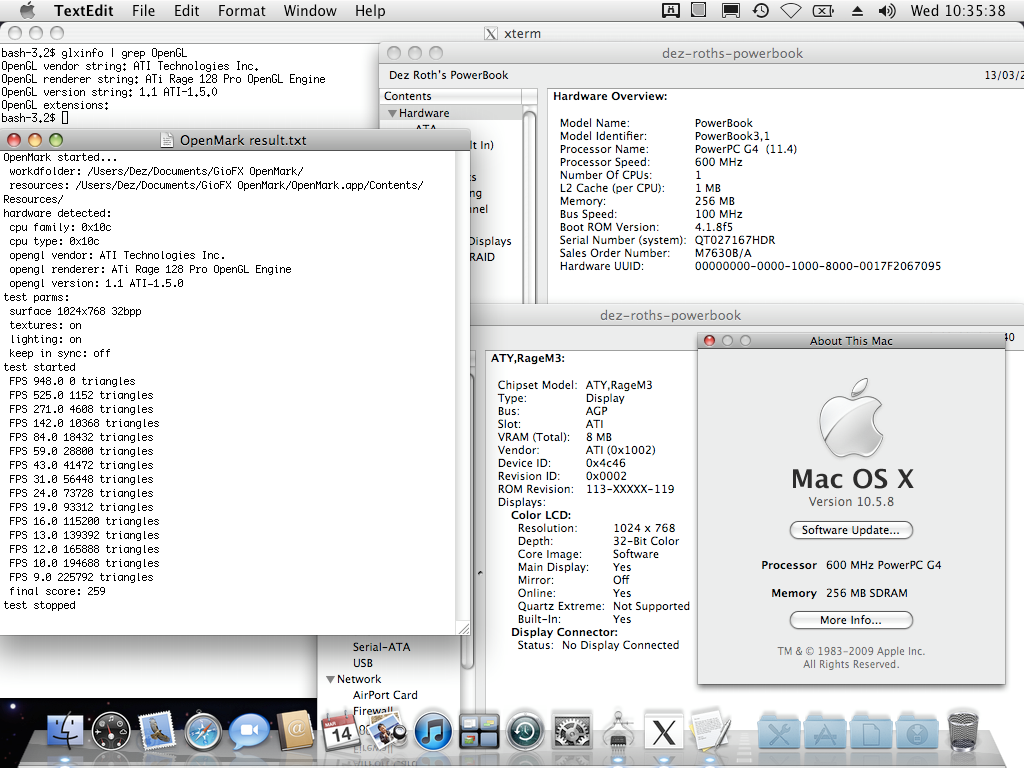1024x768 pixels.
Task: Launch Safari compass icon
Action: click(203, 732)
